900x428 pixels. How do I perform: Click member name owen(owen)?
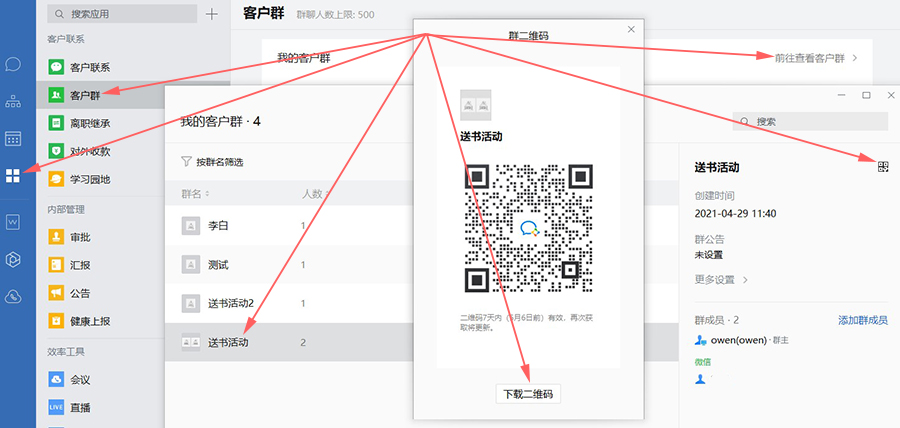[x=738, y=340]
